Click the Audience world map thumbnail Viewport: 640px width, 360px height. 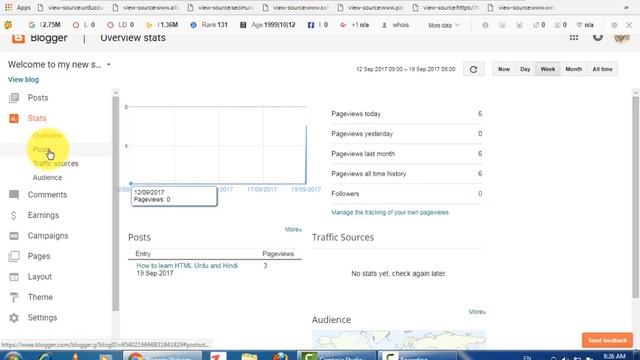(x=399, y=339)
